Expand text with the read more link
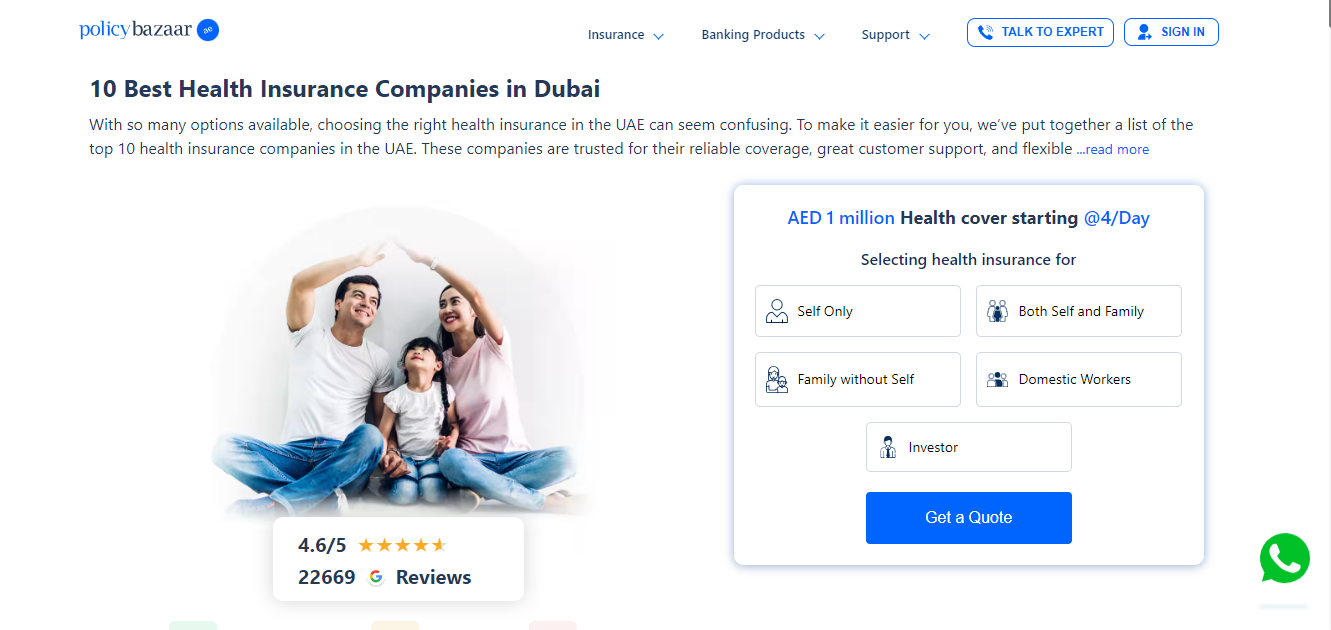The width and height of the screenshot is (1331, 630). [1113, 150]
